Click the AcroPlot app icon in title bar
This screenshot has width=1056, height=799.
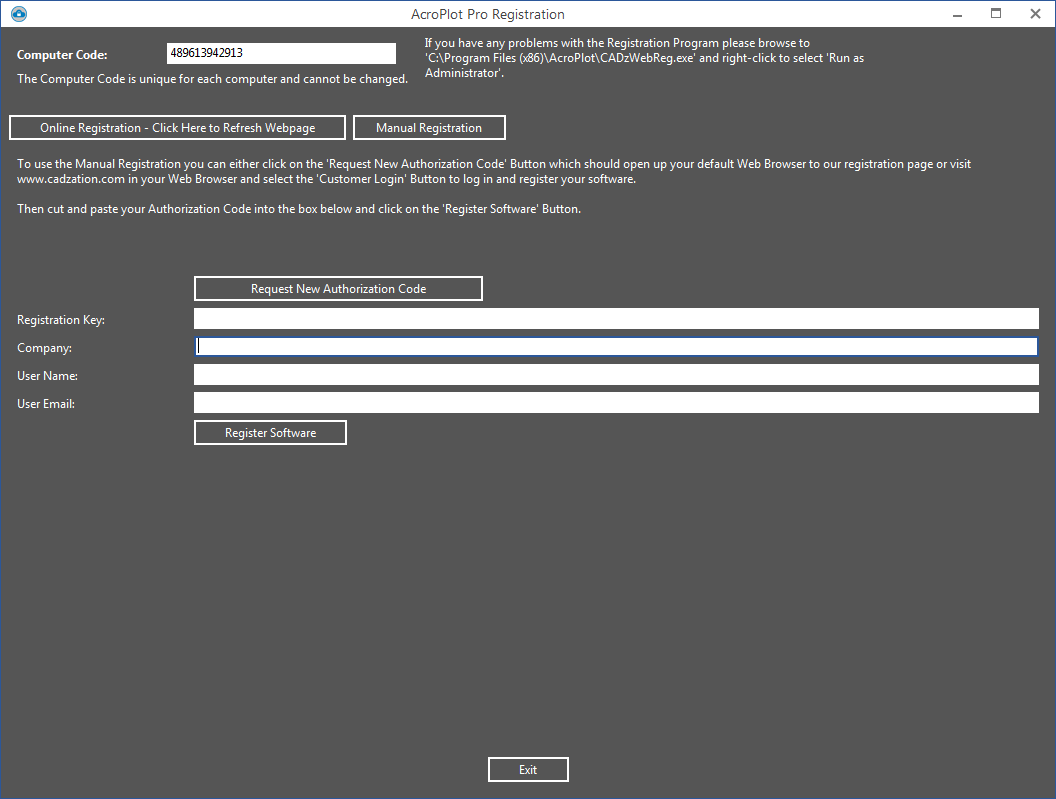(19, 13)
